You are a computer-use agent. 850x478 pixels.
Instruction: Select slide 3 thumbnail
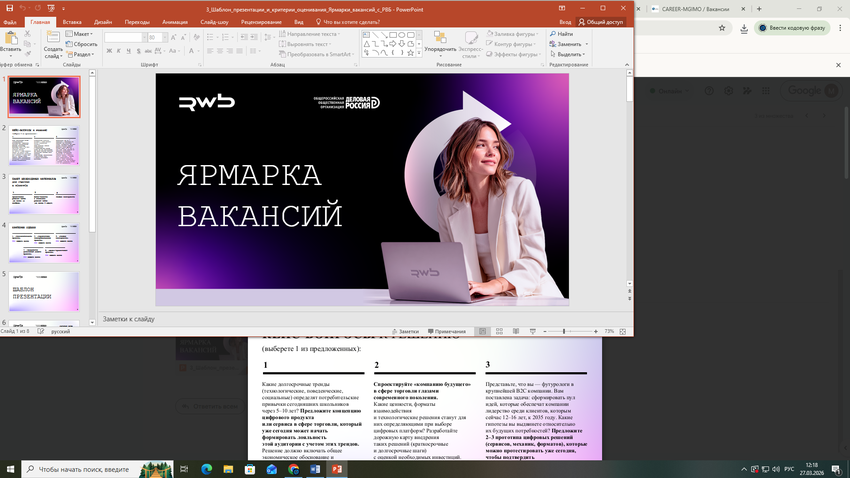pos(44,194)
